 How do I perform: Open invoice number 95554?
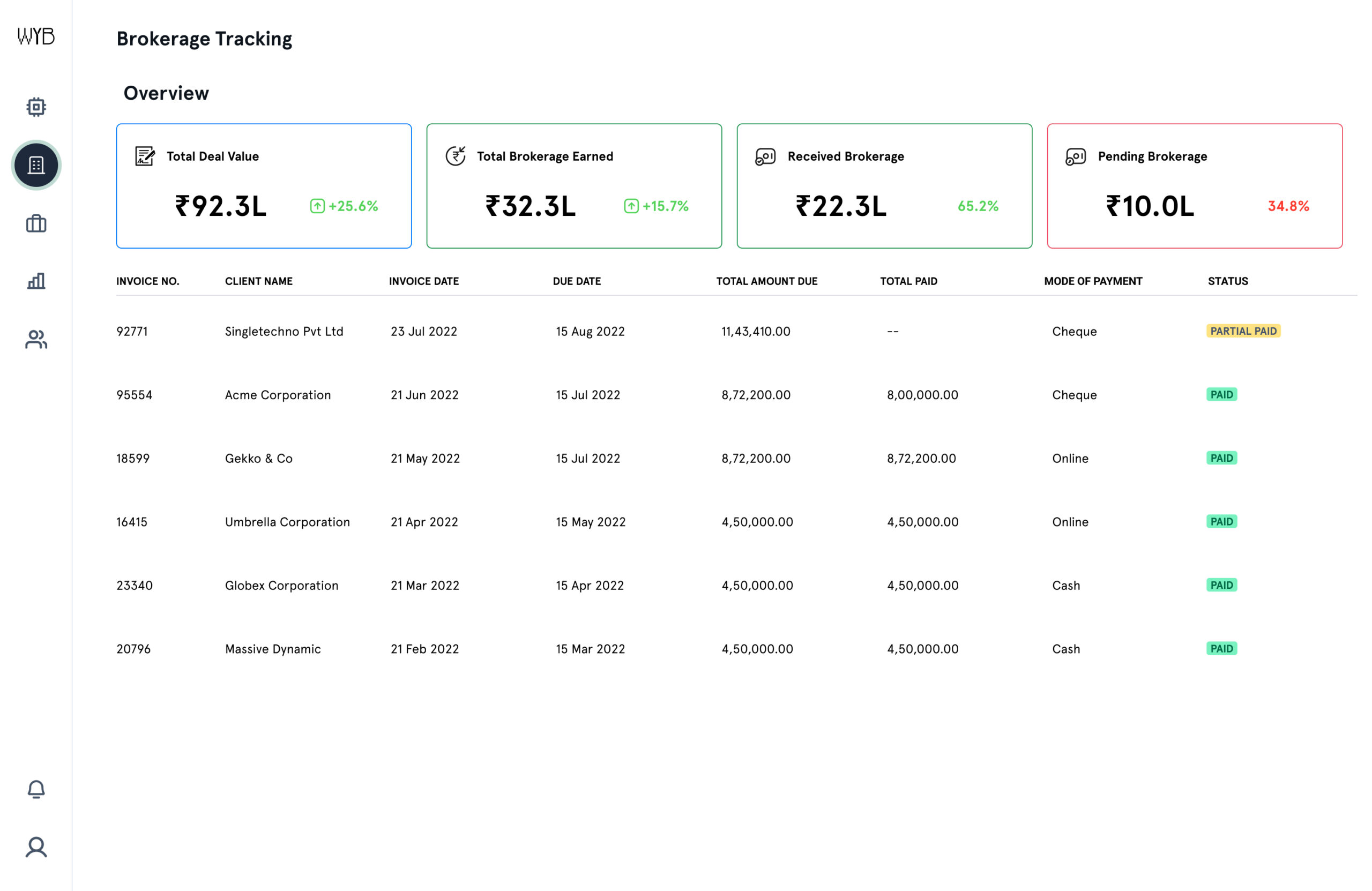click(135, 395)
